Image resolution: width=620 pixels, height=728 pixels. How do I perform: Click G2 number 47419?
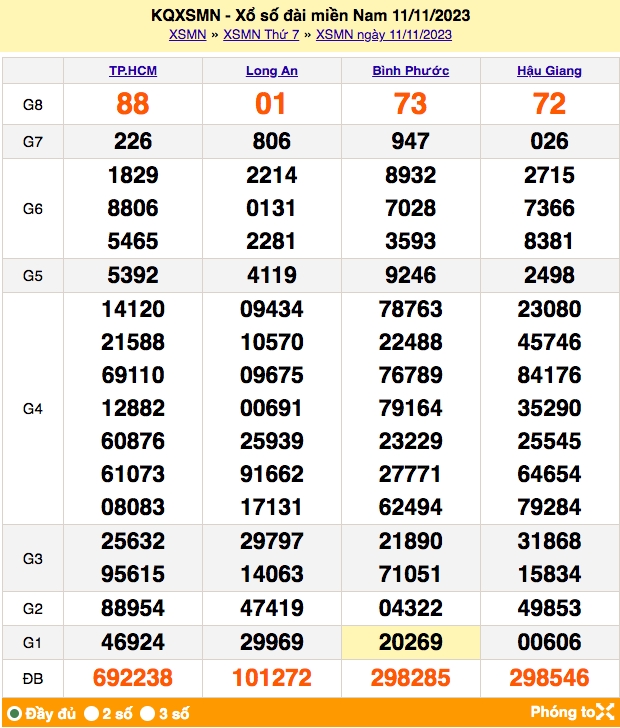click(272, 608)
